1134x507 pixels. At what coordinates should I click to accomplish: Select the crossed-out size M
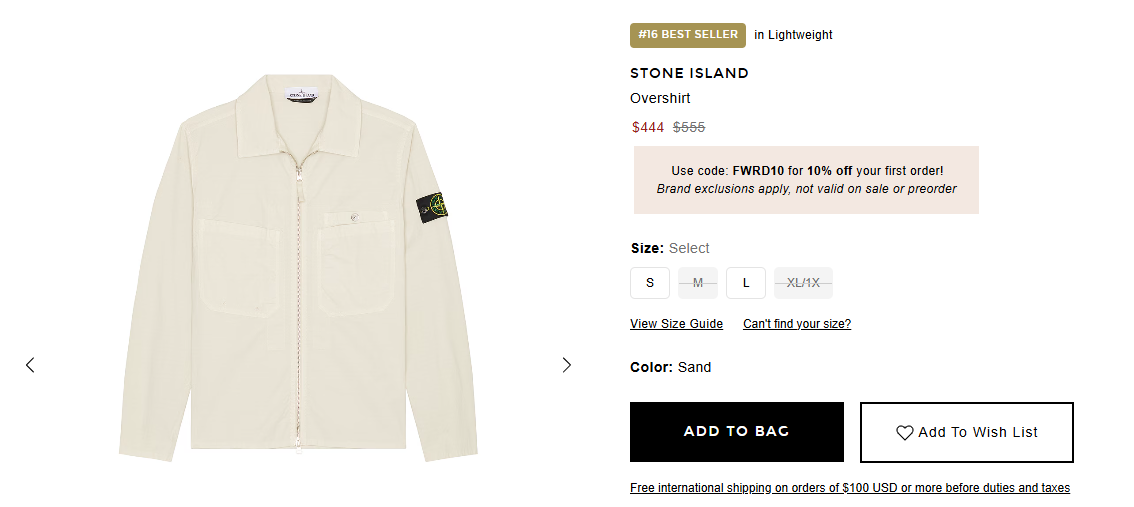coord(698,283)
